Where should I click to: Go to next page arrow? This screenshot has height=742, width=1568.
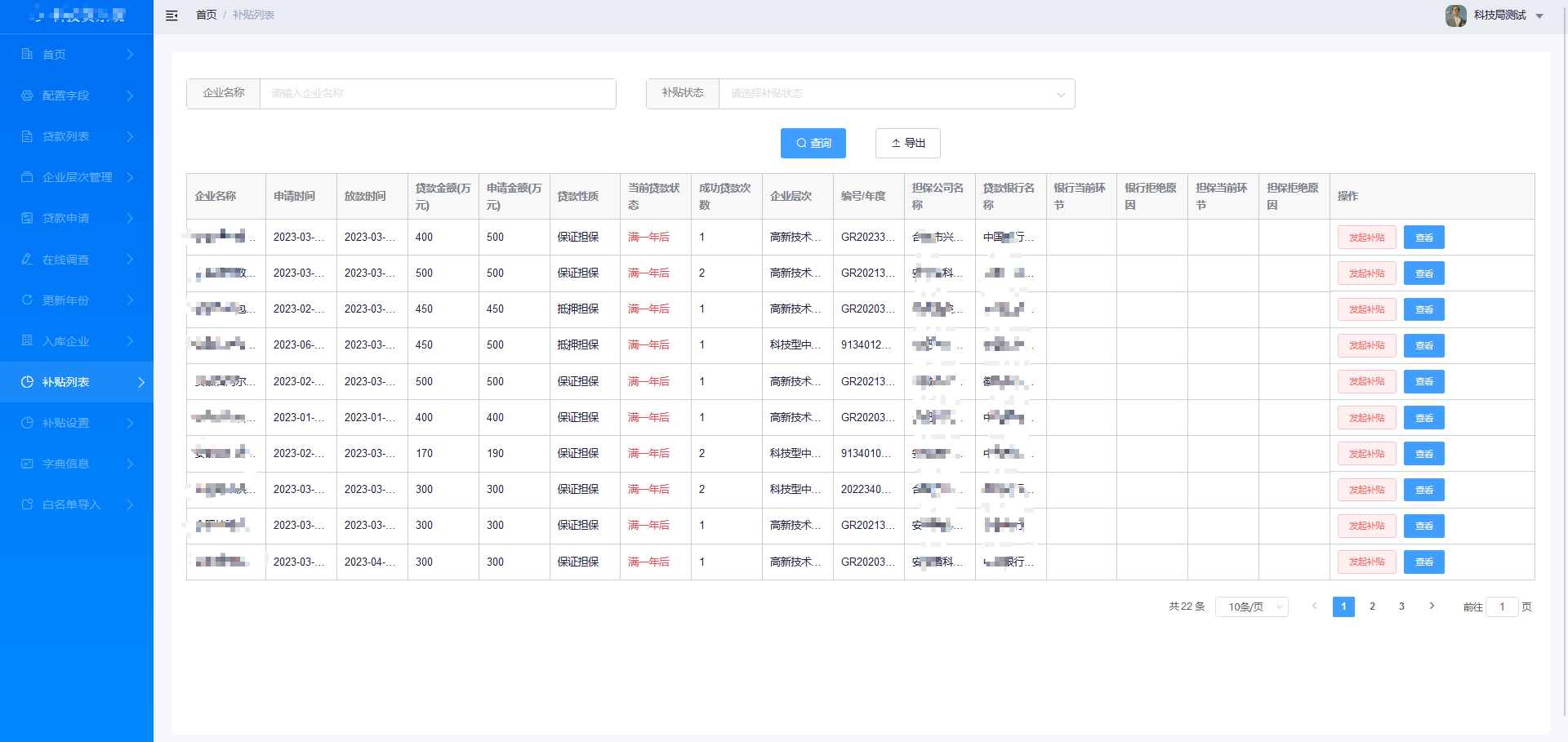1432,606
